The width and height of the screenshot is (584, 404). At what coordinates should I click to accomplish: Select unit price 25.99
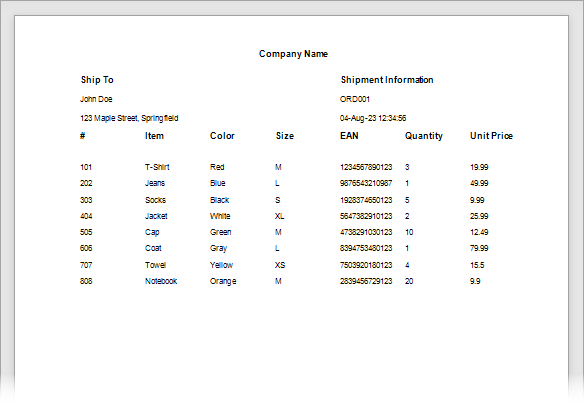tap(479, 216)
